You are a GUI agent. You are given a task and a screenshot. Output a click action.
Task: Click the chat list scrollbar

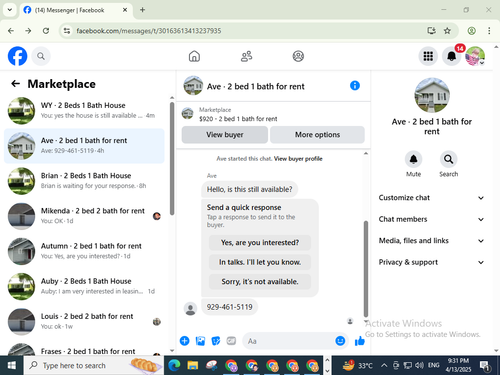(x=172, y=159)
